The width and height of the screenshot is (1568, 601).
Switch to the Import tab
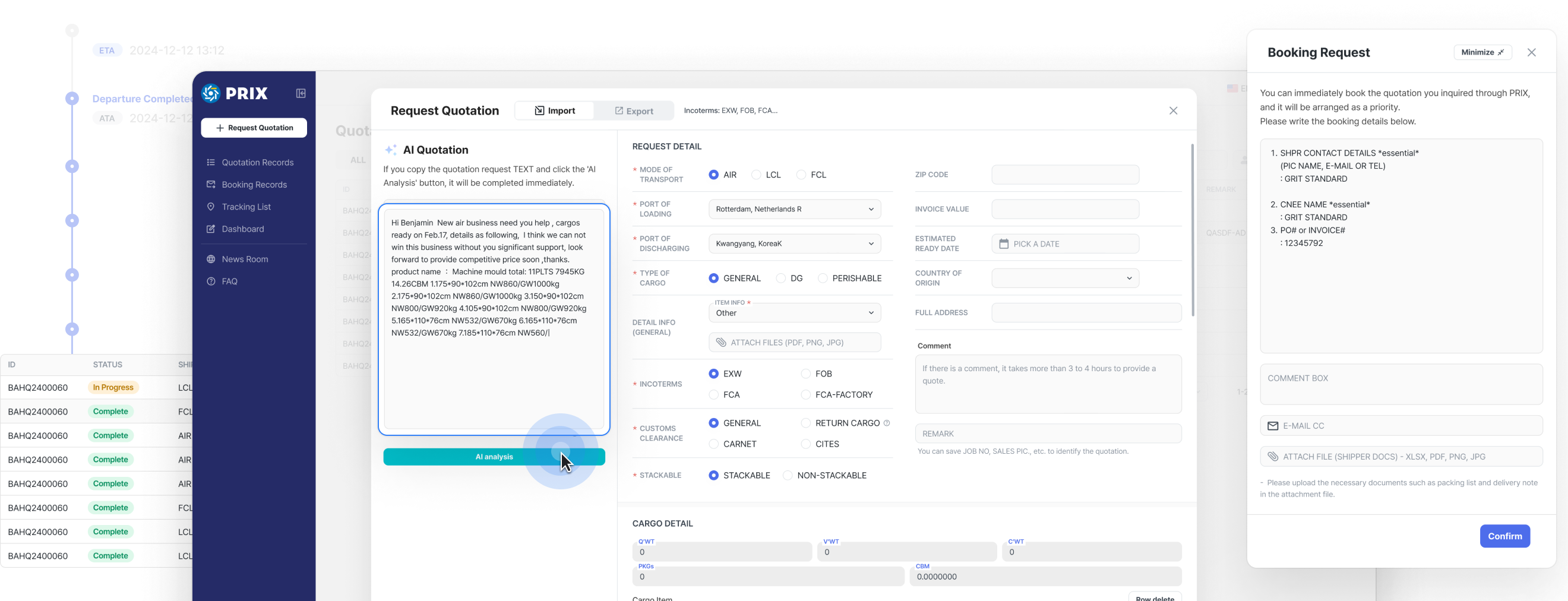pos(555,111)
